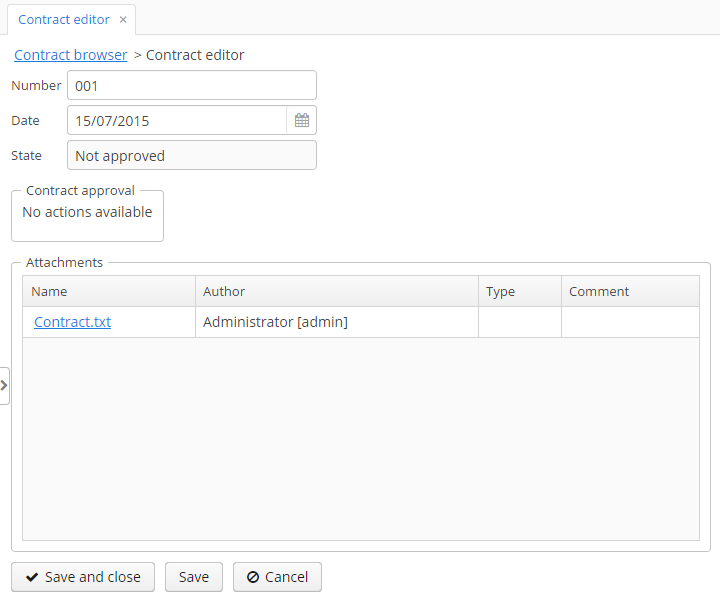The height and width of the screenshot is (604, 720).
Task: Select the Administrator [admin] author cell
Action: click(x=336, y=322)
